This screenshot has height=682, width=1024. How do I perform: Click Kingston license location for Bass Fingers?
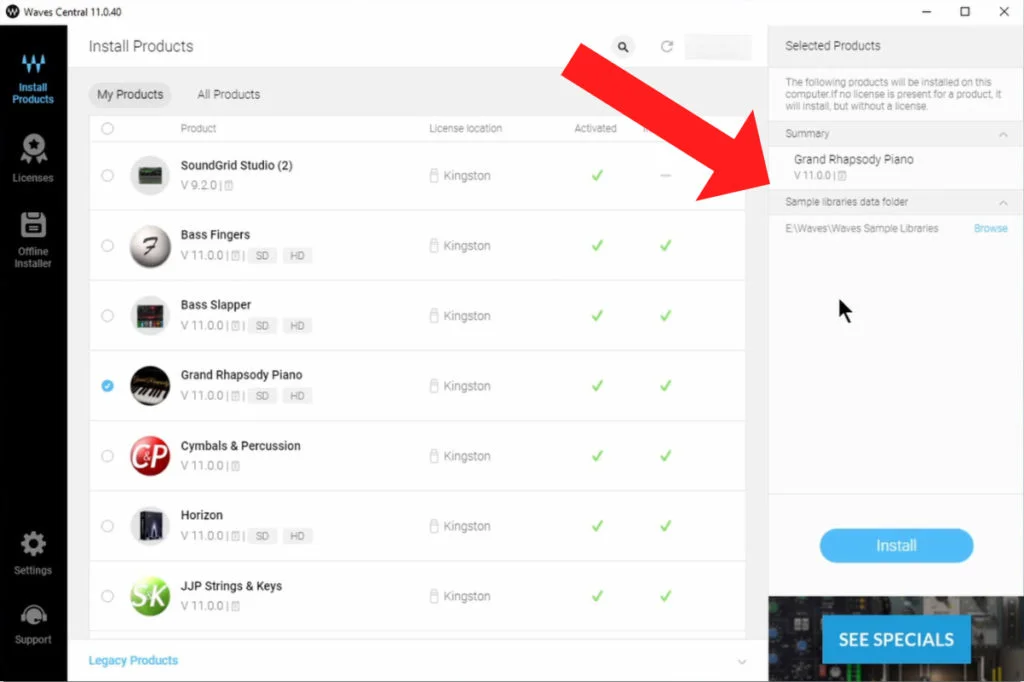coord(460,246)
